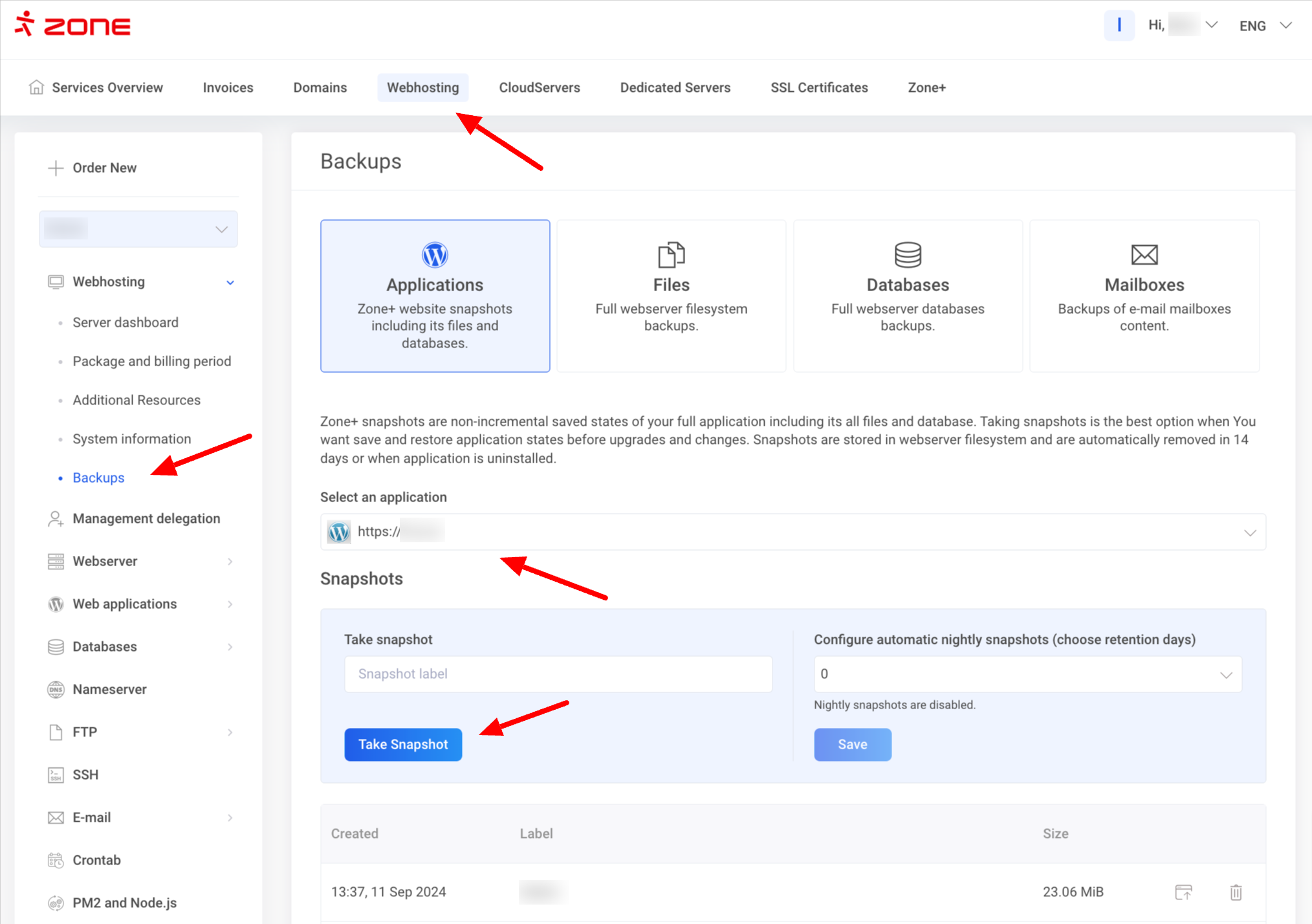The height and width of the screenshot is (924, 1312).
Task: Click the Services Overview home icon
Action: (x=36, y=87)
